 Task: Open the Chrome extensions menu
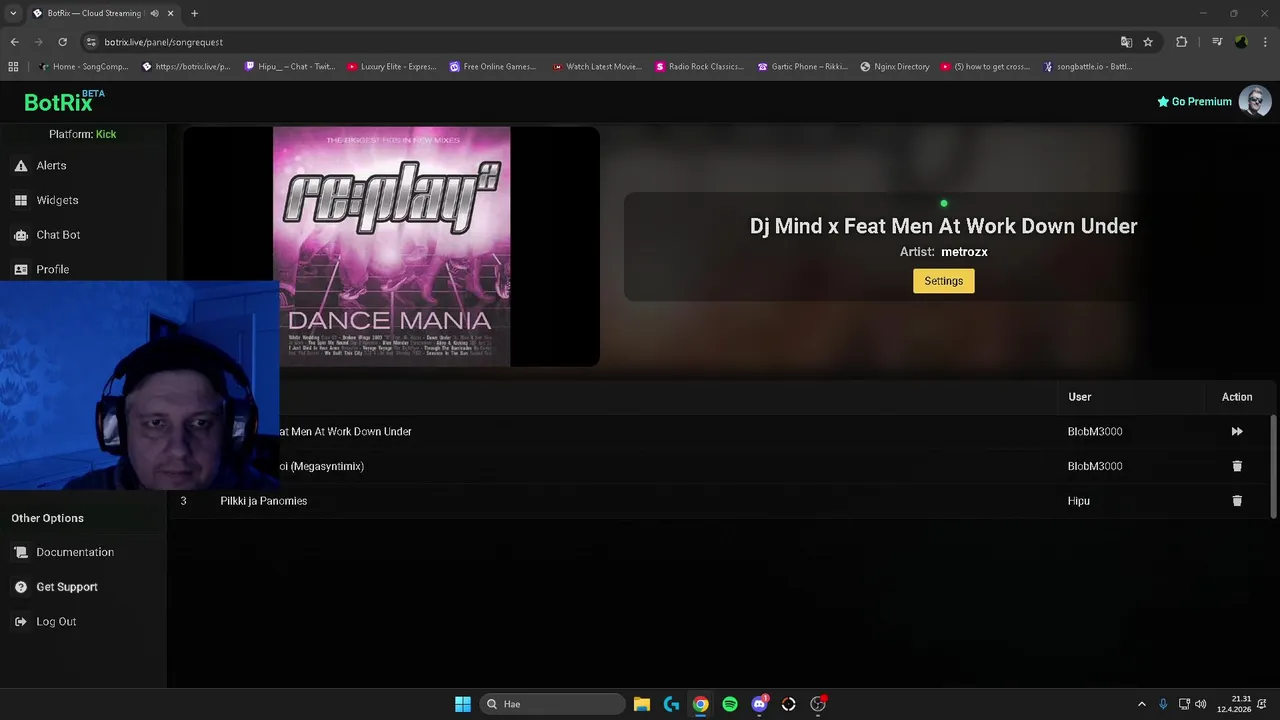[x=1182, y=42]
